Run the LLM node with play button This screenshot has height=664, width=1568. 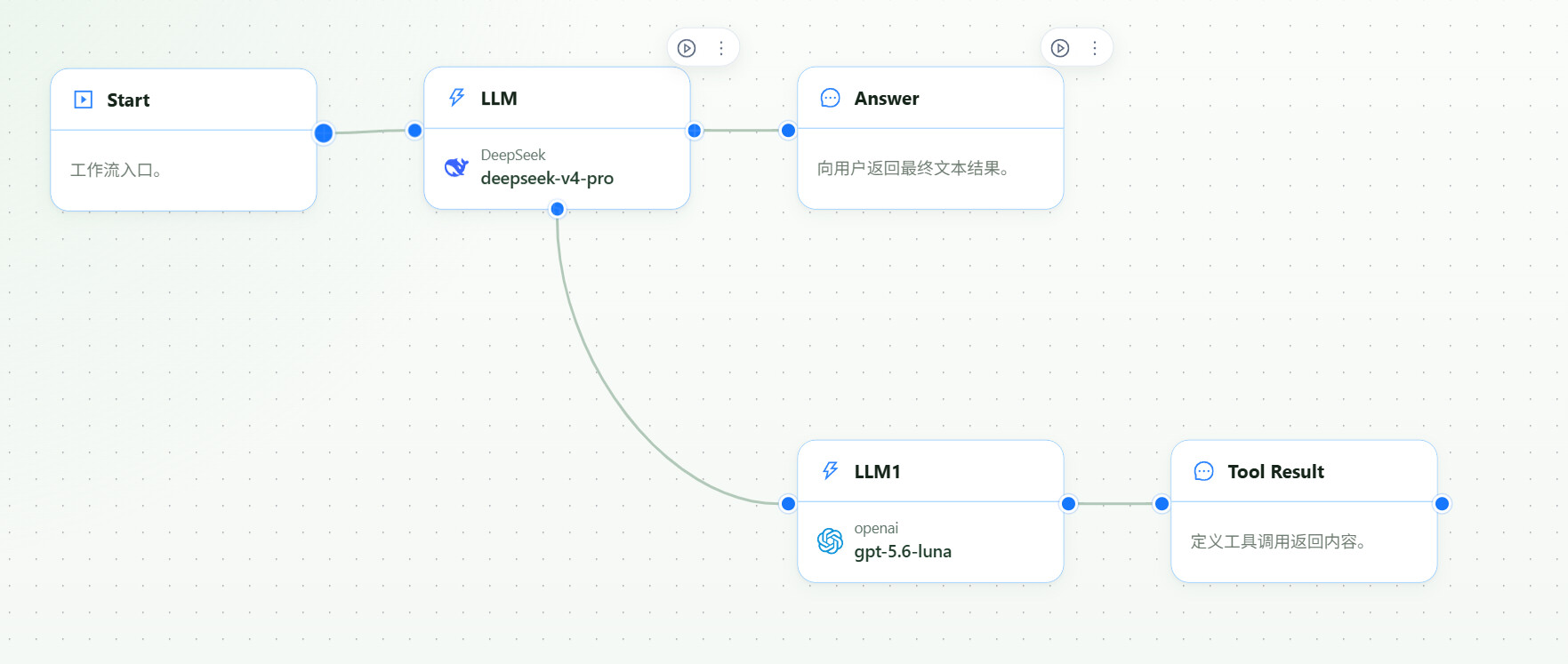coord(687,48)
